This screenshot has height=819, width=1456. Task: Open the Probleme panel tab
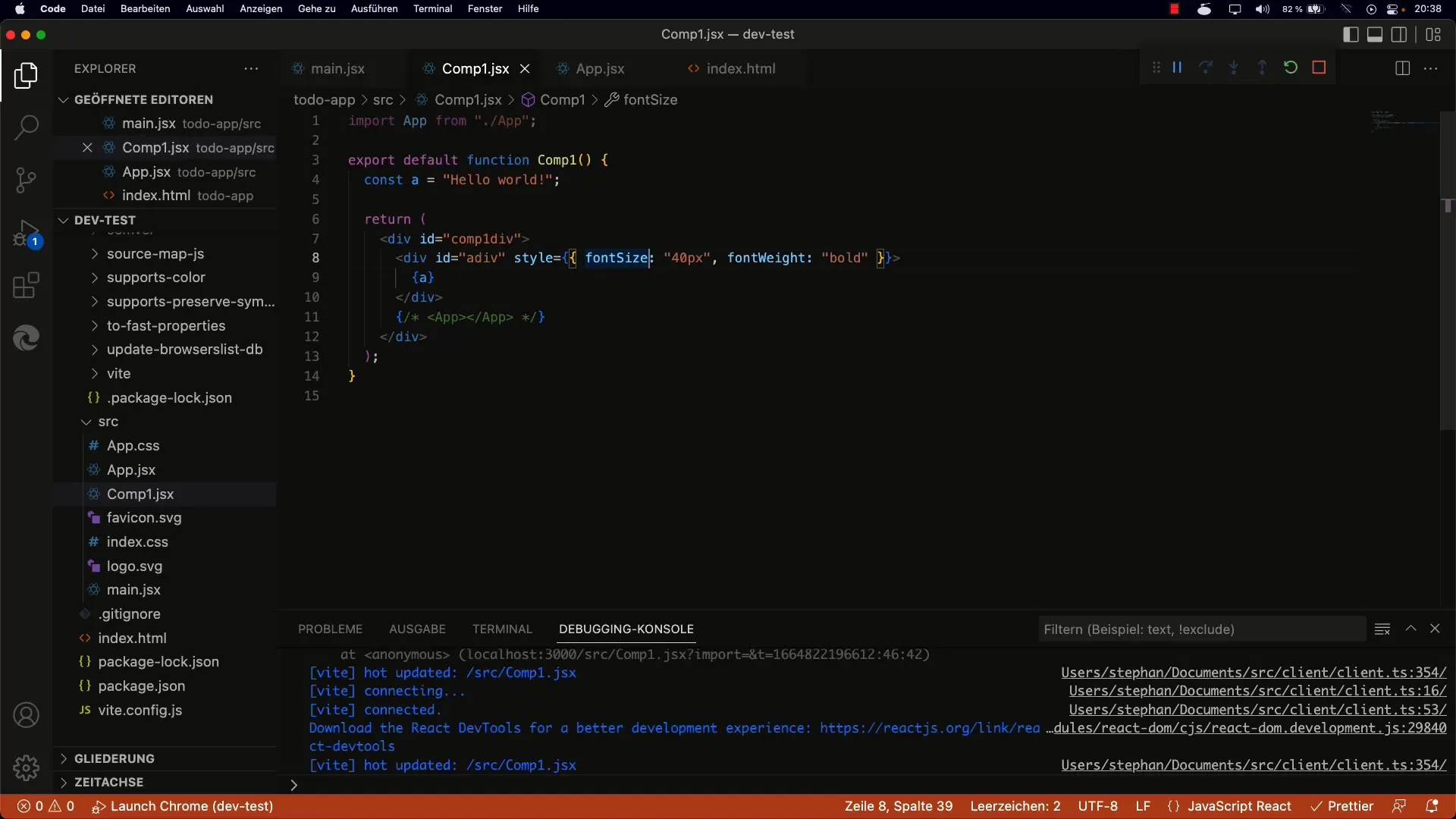(x=330, y=629)
